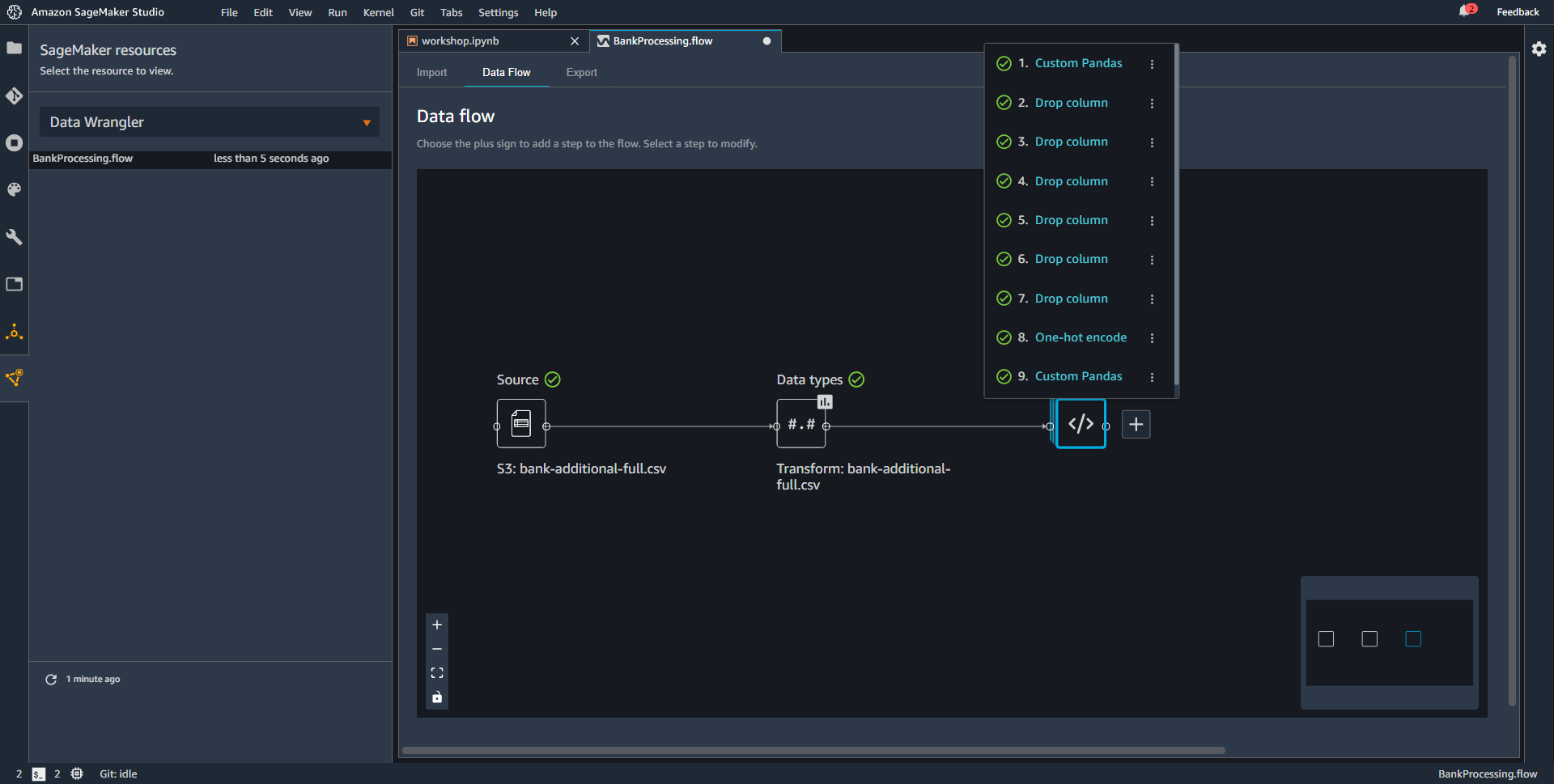Click Git: idle status bar item

pyautogui.click(x=118, y=774)
